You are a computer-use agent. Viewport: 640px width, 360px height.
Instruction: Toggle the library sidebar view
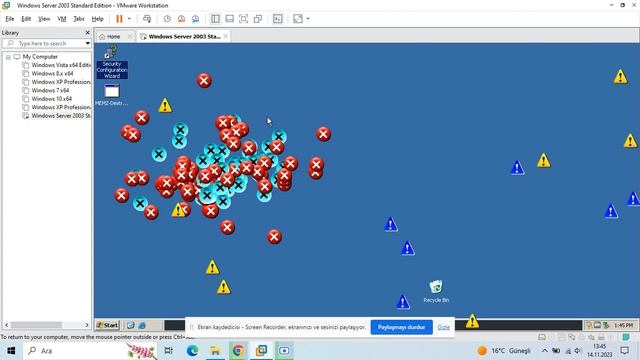[215, 19]
